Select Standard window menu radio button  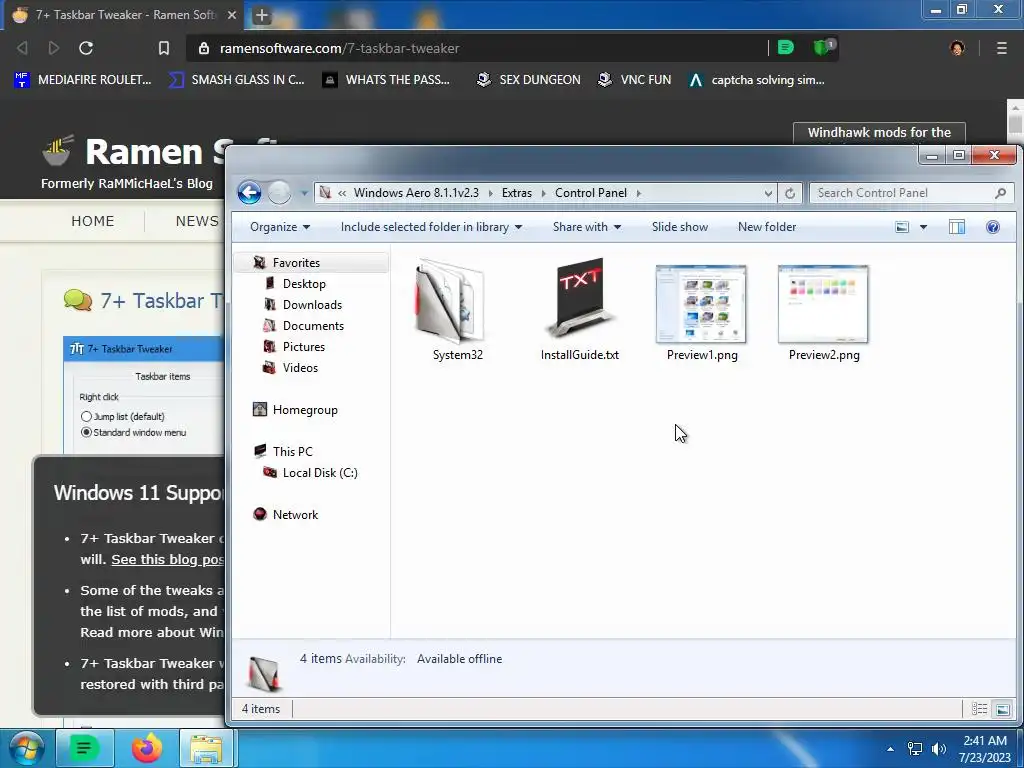click(86, 432)
